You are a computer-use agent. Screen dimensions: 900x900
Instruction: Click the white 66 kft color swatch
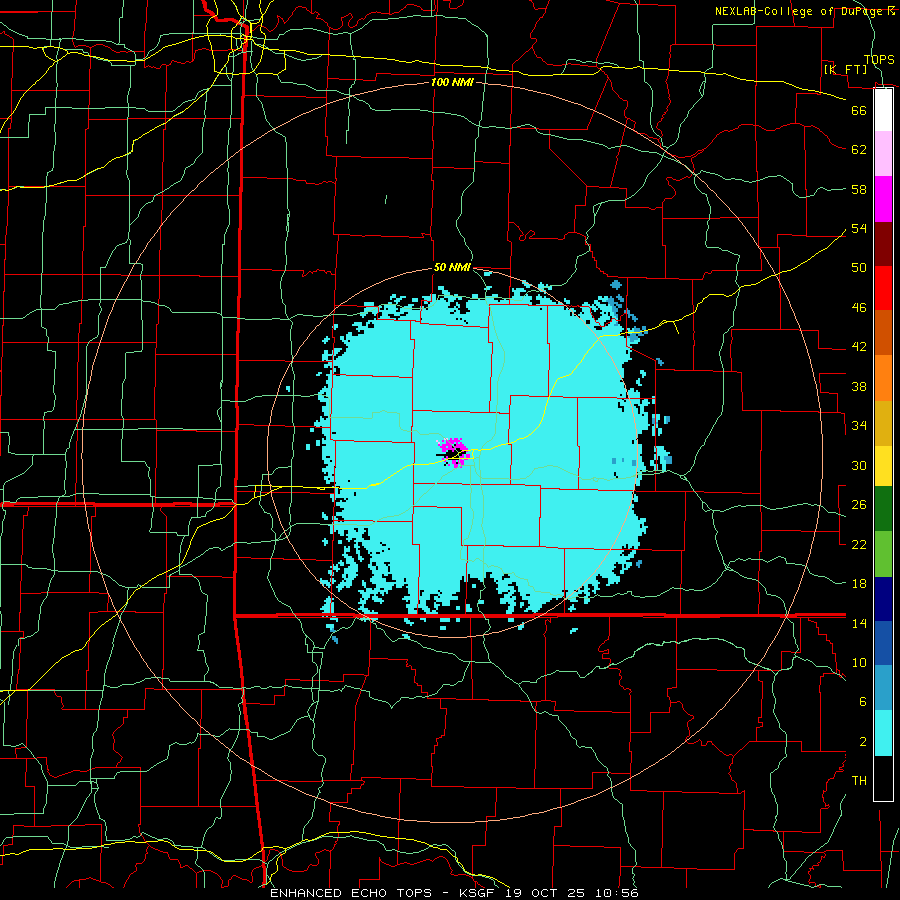pyautogui.click(x=883, y=110)
